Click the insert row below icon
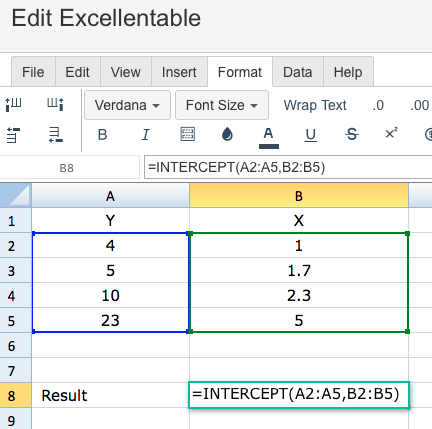432x429 pixels. click(x=55, y=135)
